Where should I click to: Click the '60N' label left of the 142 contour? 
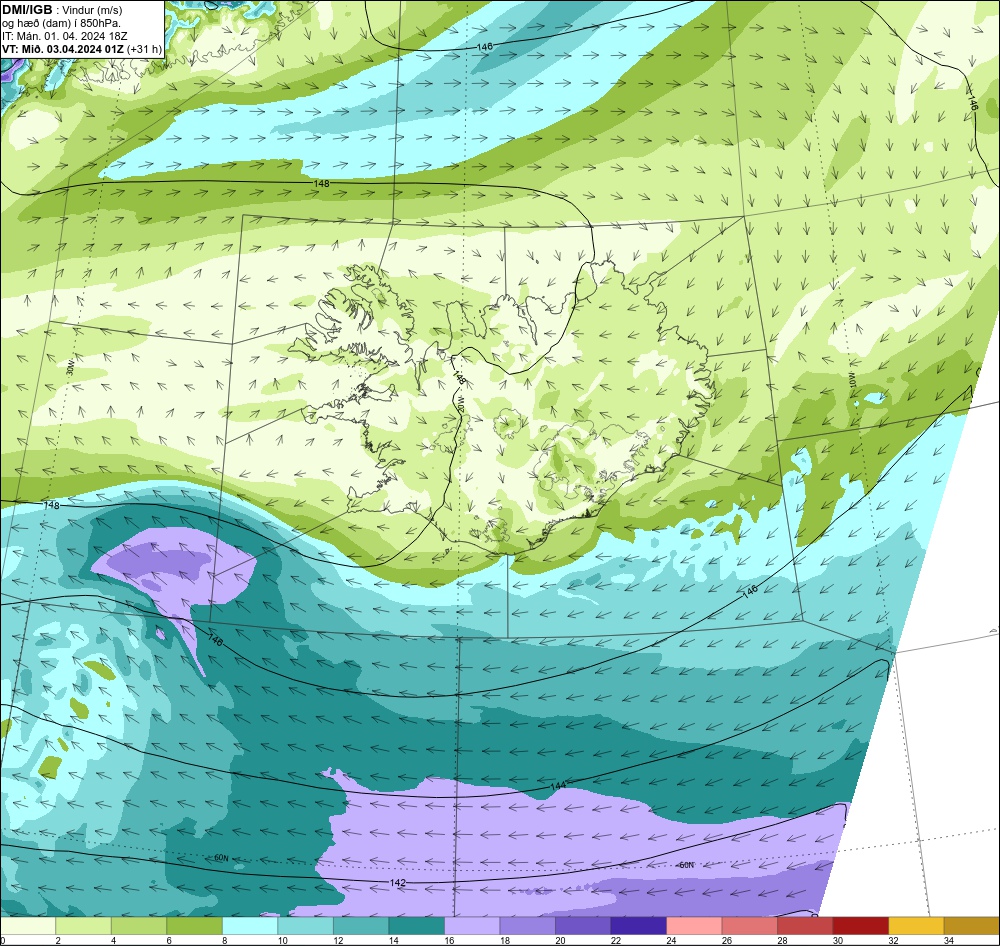(x=221, y=858)
